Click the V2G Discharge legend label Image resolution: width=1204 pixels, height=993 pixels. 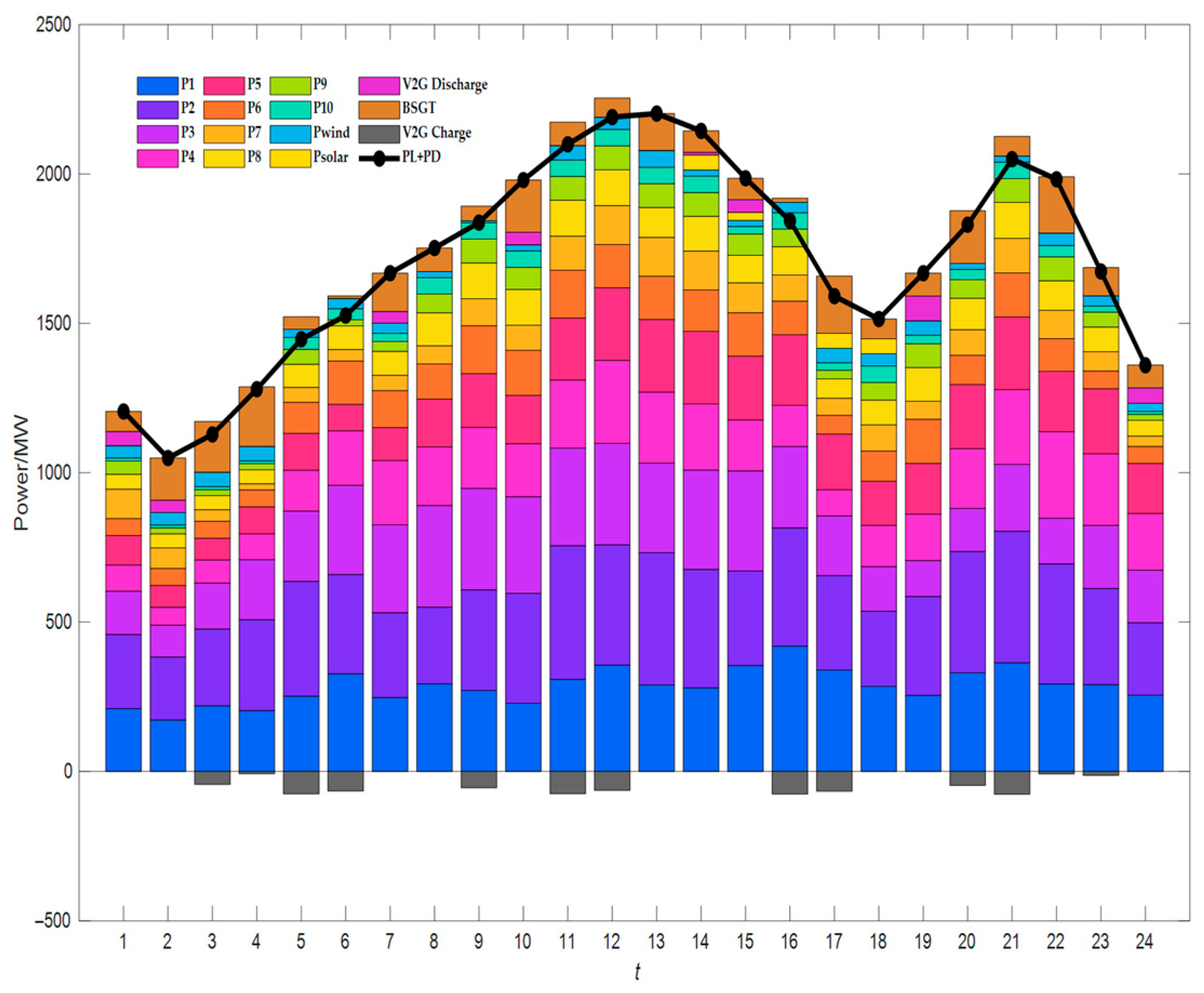(445, 85)
